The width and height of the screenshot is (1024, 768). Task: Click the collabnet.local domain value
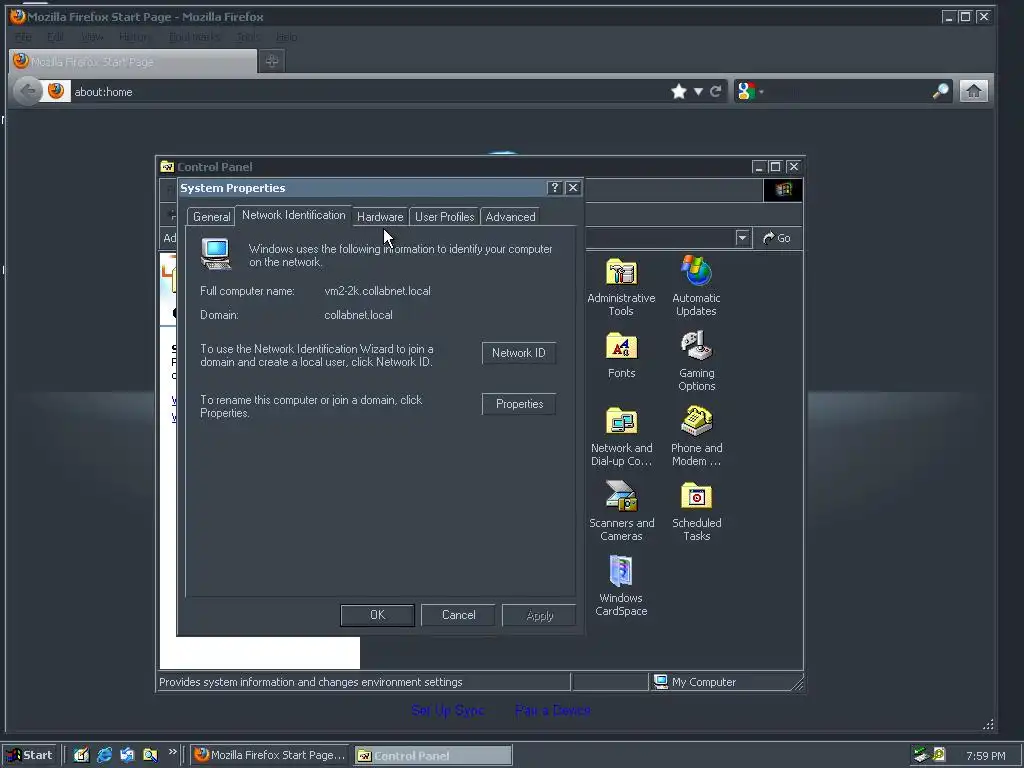[359, 315]
